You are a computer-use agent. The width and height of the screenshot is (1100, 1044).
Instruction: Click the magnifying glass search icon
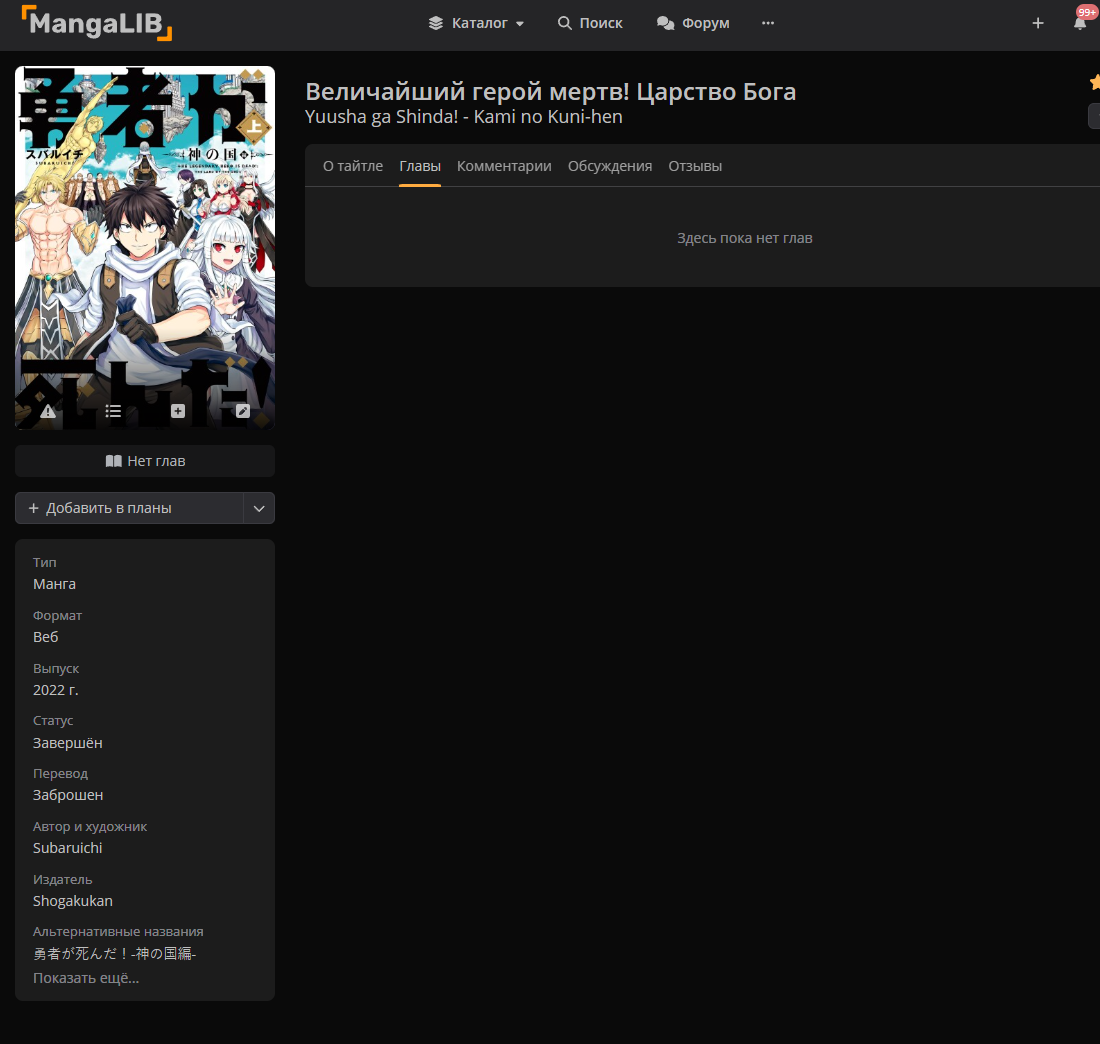click(x=564, y=23)
